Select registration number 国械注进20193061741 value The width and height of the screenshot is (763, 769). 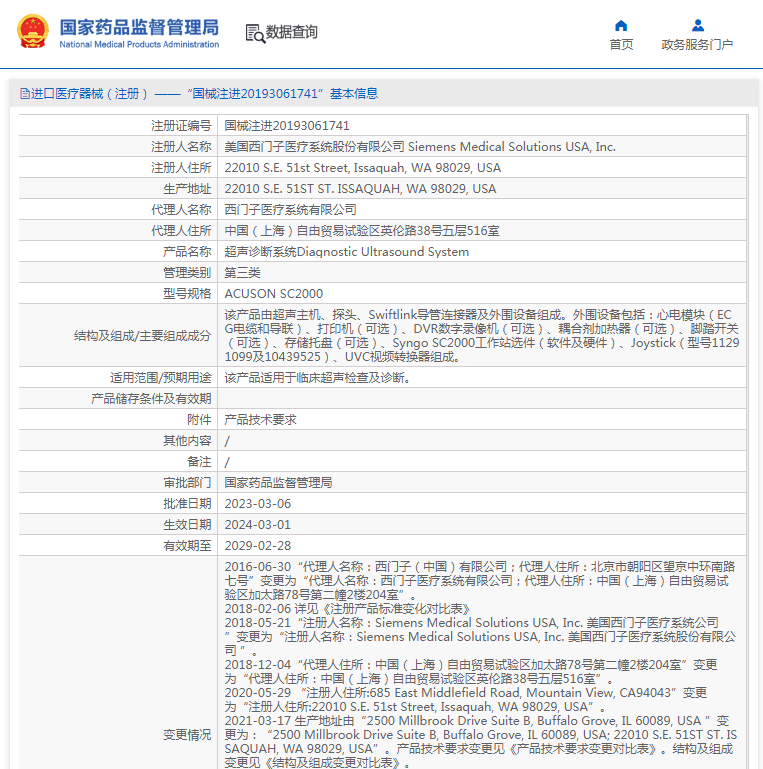[x=287, y=126]
